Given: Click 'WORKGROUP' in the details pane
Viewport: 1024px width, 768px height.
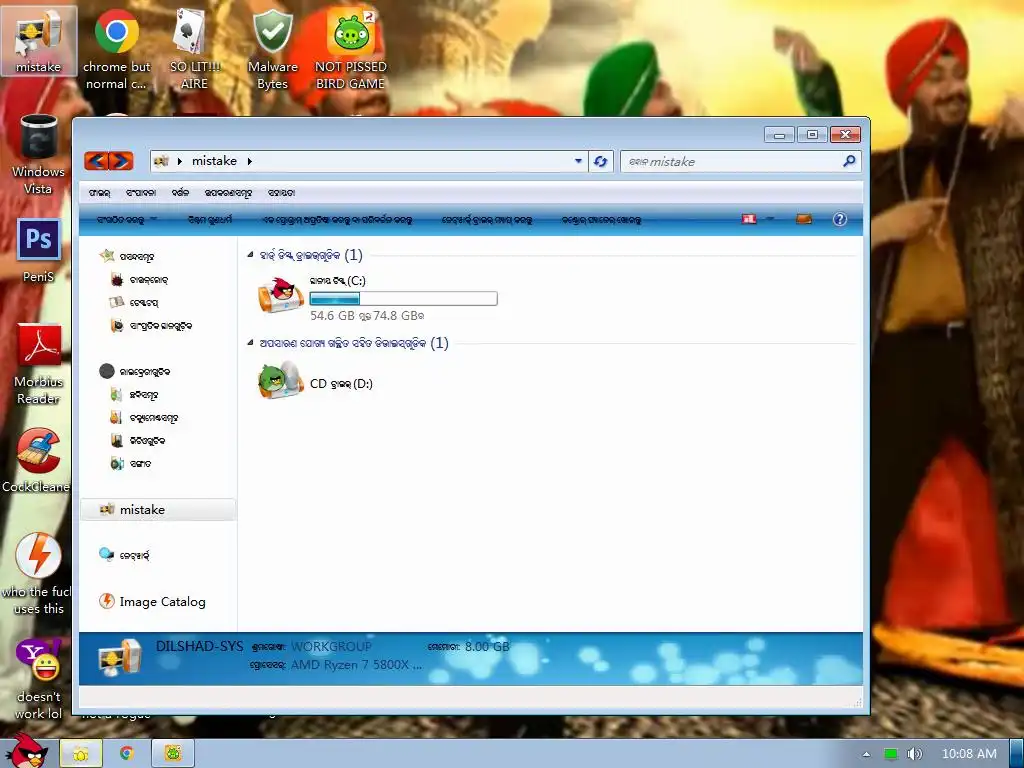Looking at the screenshot, I should pos(331,647).
